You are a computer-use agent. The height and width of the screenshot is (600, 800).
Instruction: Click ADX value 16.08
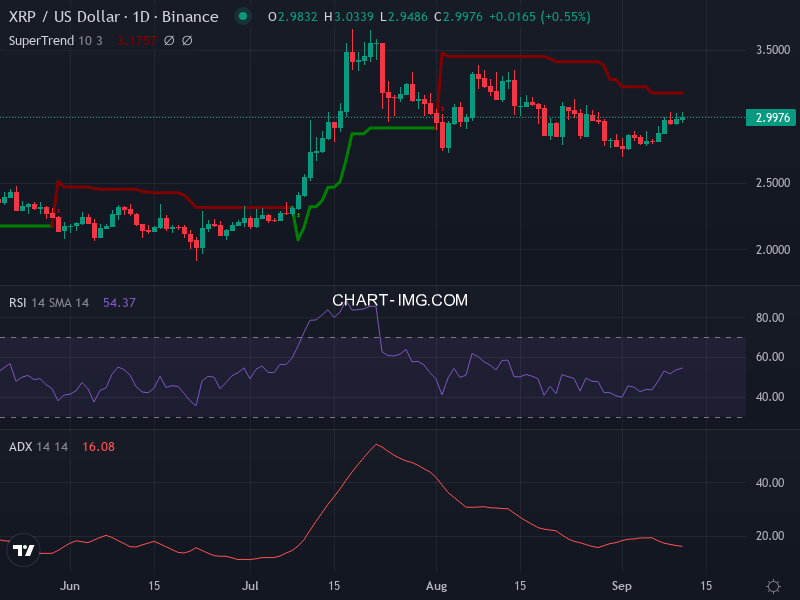click(98, 446)
